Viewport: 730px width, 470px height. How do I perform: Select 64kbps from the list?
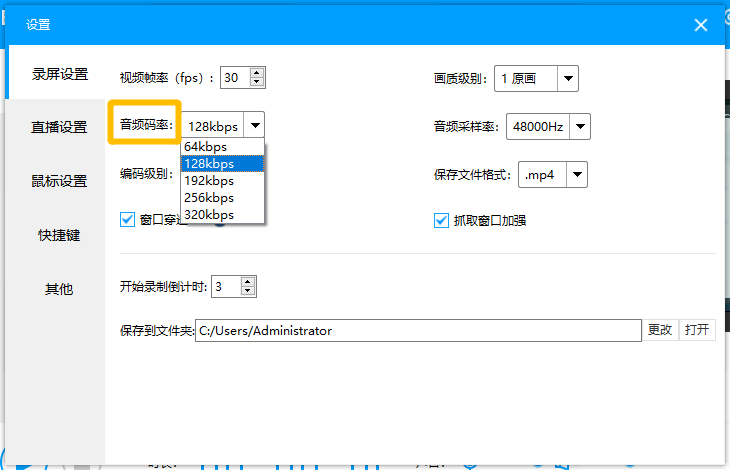click(x=223, y=147)
